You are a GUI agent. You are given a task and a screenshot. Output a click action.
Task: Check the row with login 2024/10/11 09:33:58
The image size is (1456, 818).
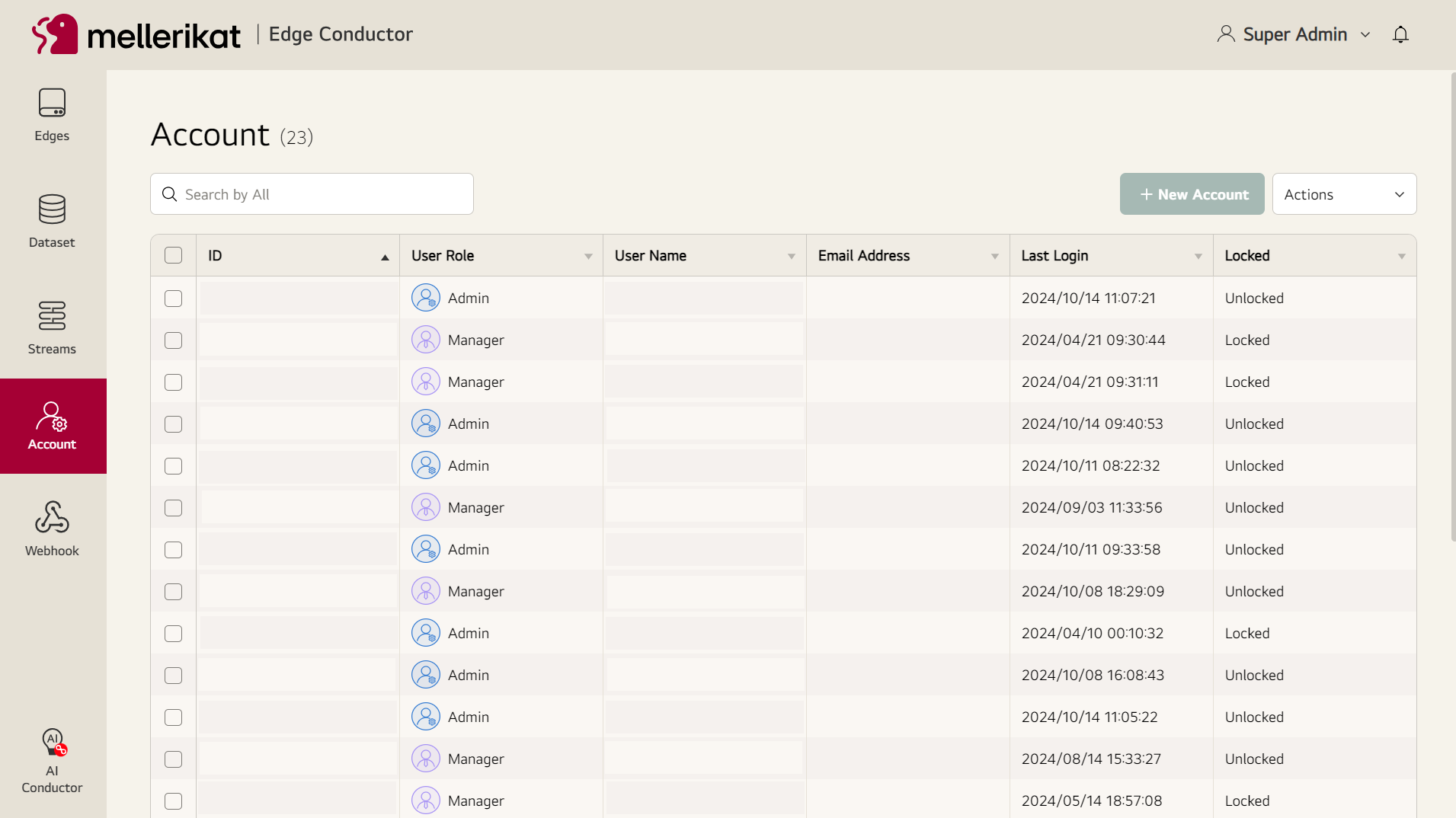pos(174,550)
